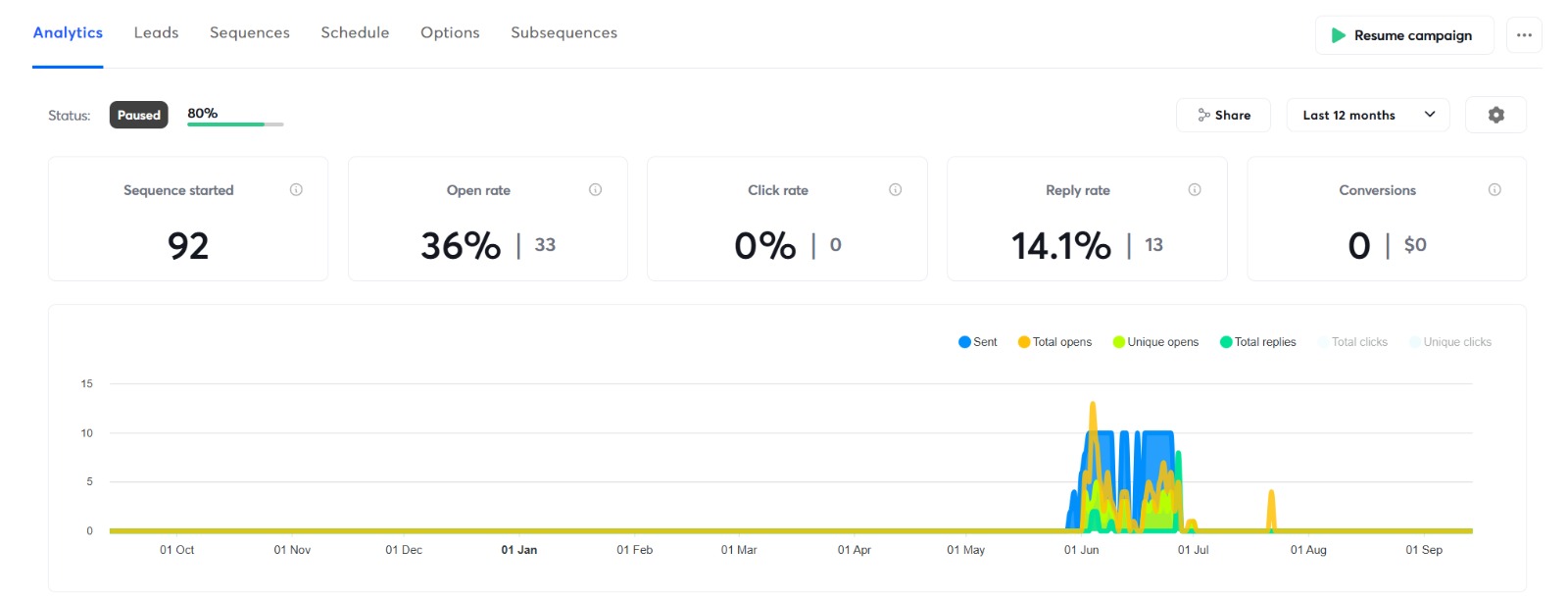Toggle the Sent series in chart legend
The image size is (1568, 597).
point(977,342)
